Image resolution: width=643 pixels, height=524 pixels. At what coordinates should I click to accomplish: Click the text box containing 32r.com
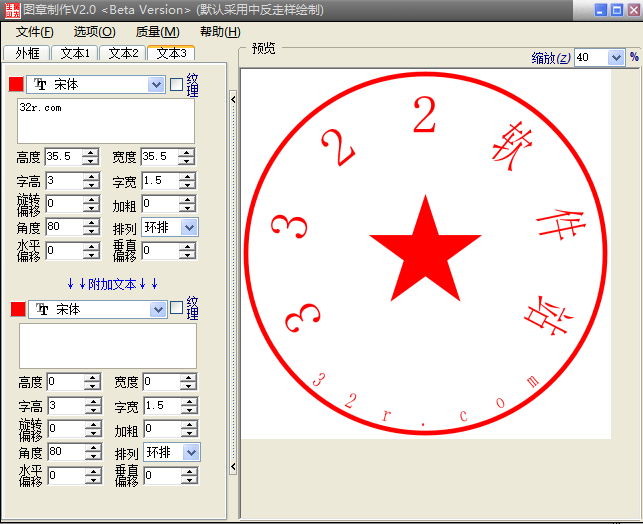pyautogui.click(x=105, y=121)
